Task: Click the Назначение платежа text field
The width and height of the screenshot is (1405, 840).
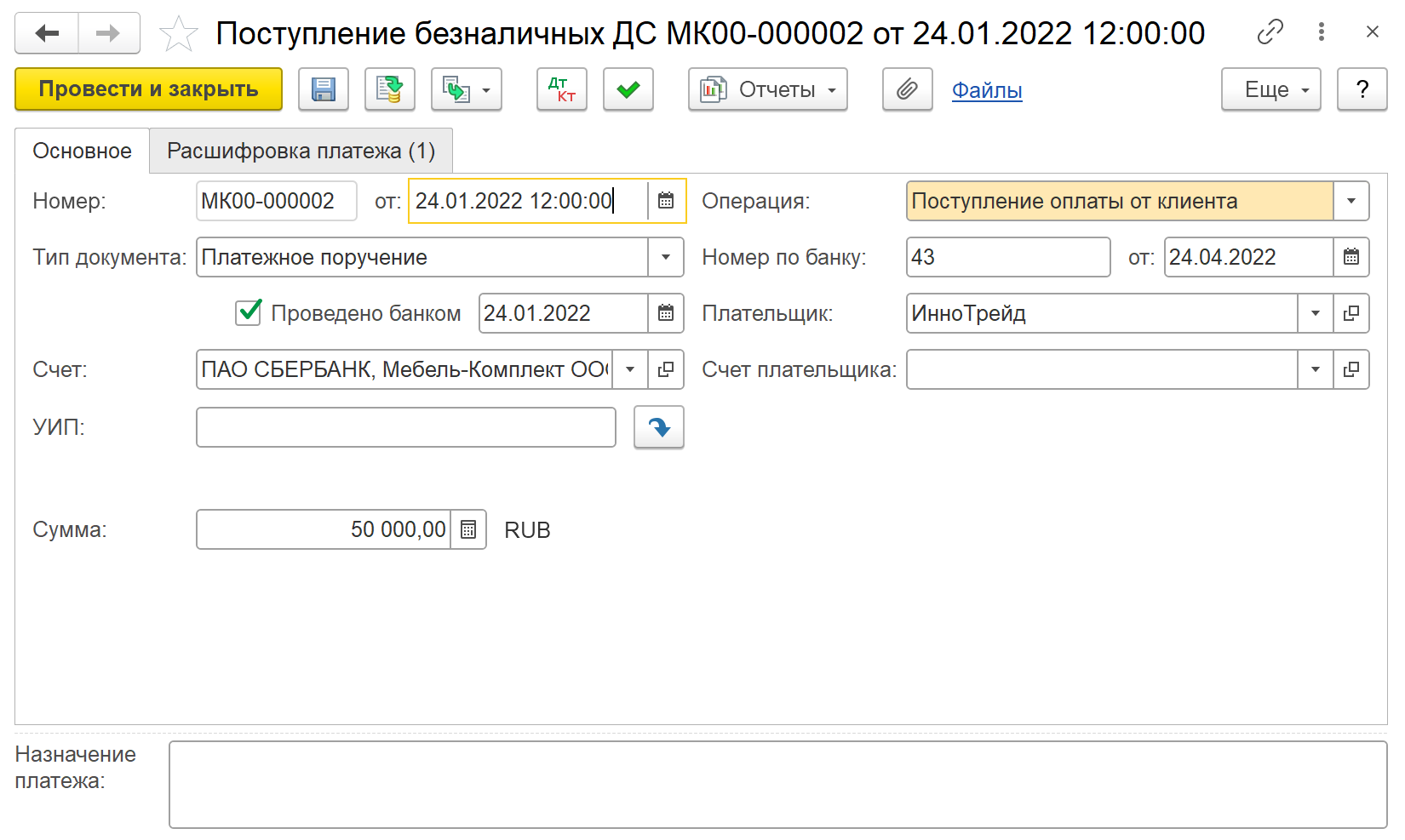Action: 777,784
